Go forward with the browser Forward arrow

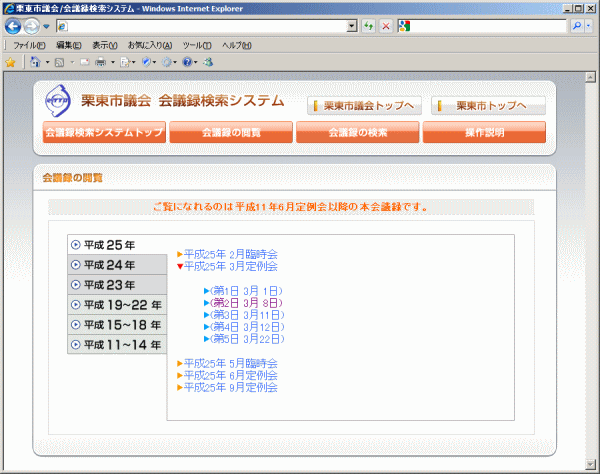tap(32, 26)
